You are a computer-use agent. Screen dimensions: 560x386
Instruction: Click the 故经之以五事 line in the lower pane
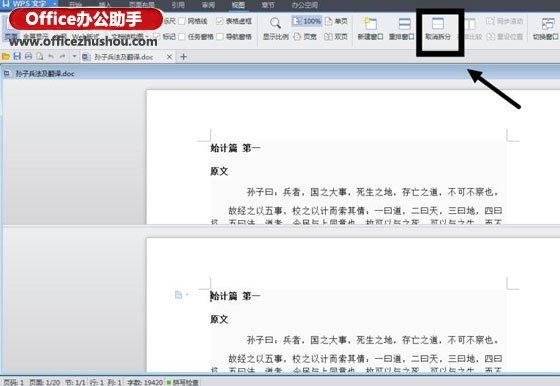365,359
